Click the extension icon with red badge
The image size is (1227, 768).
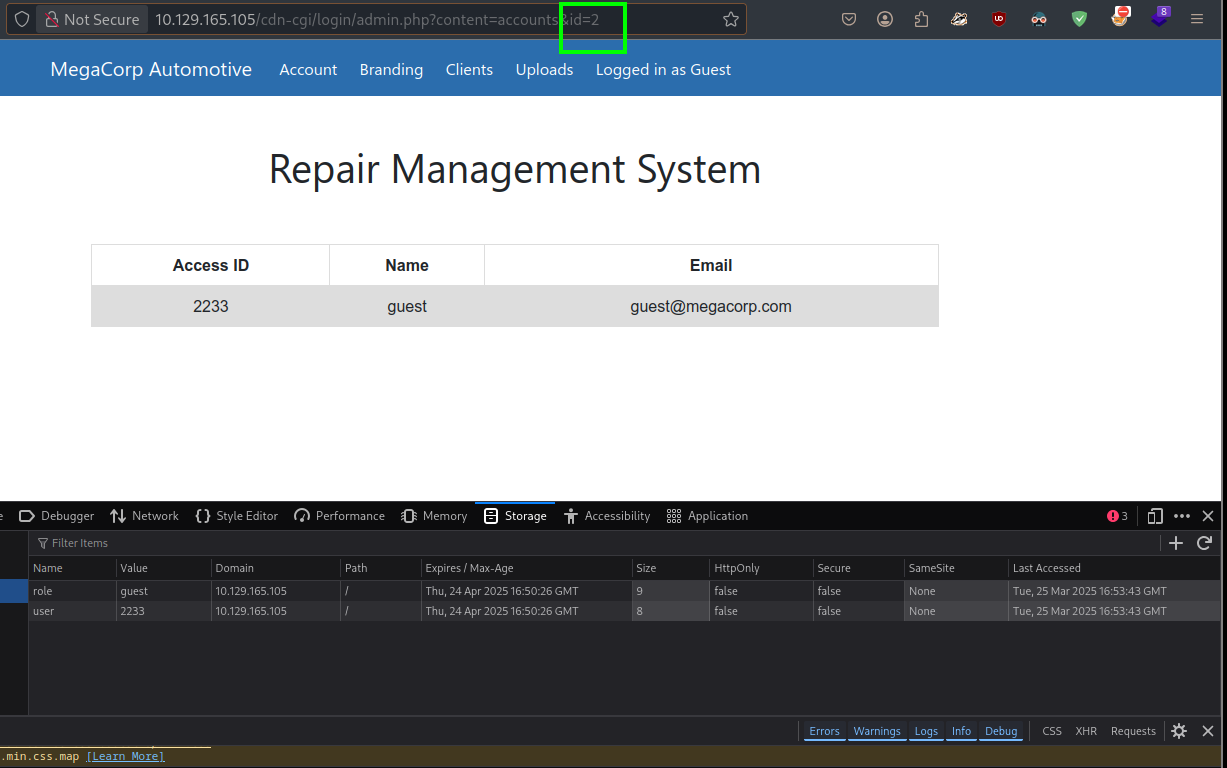coord(1121,17)
